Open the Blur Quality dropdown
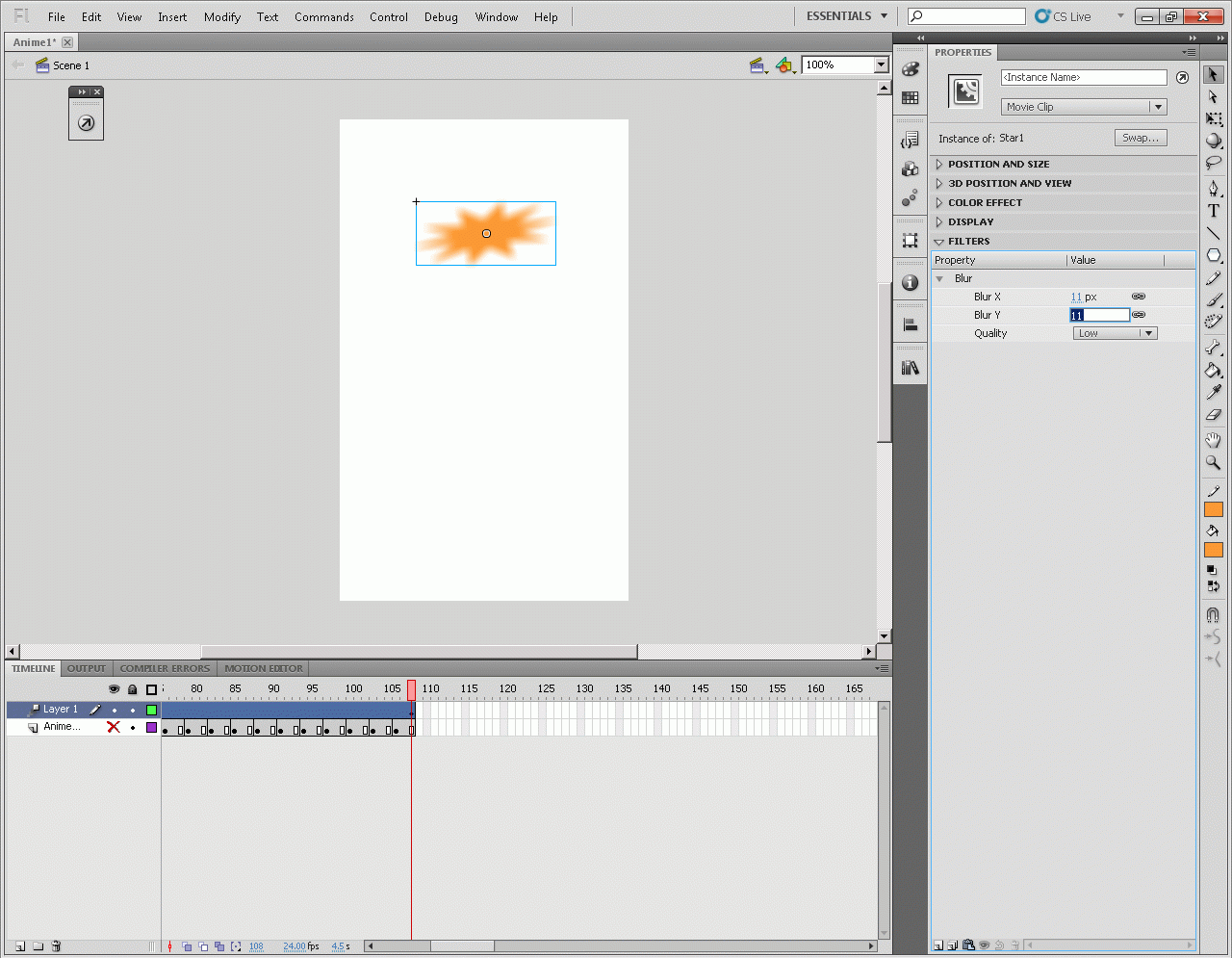The width and height of the screenshot is (1232, 958). [x=1115, y=333]
